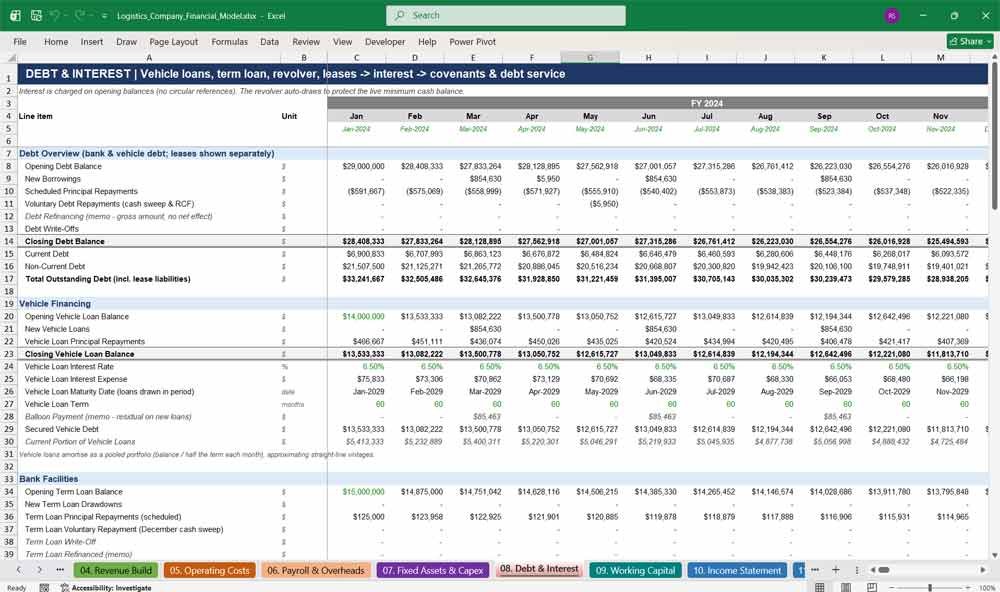The image size is (1000, 592).
Task: Click Accessibility: Investigate in status bar
Action: [x=106, y=588]
